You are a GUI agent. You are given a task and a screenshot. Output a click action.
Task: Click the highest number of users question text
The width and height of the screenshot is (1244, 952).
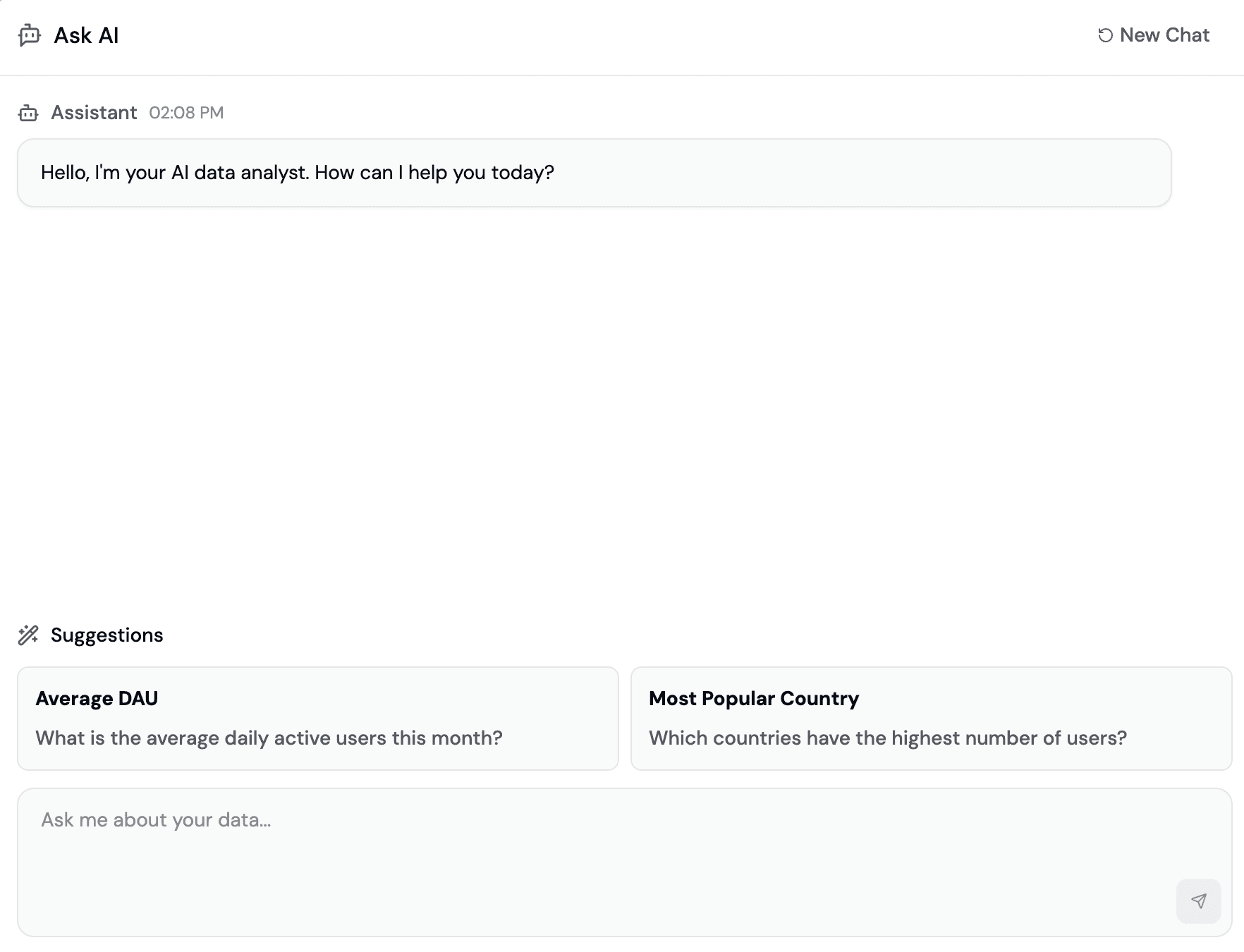887,738
